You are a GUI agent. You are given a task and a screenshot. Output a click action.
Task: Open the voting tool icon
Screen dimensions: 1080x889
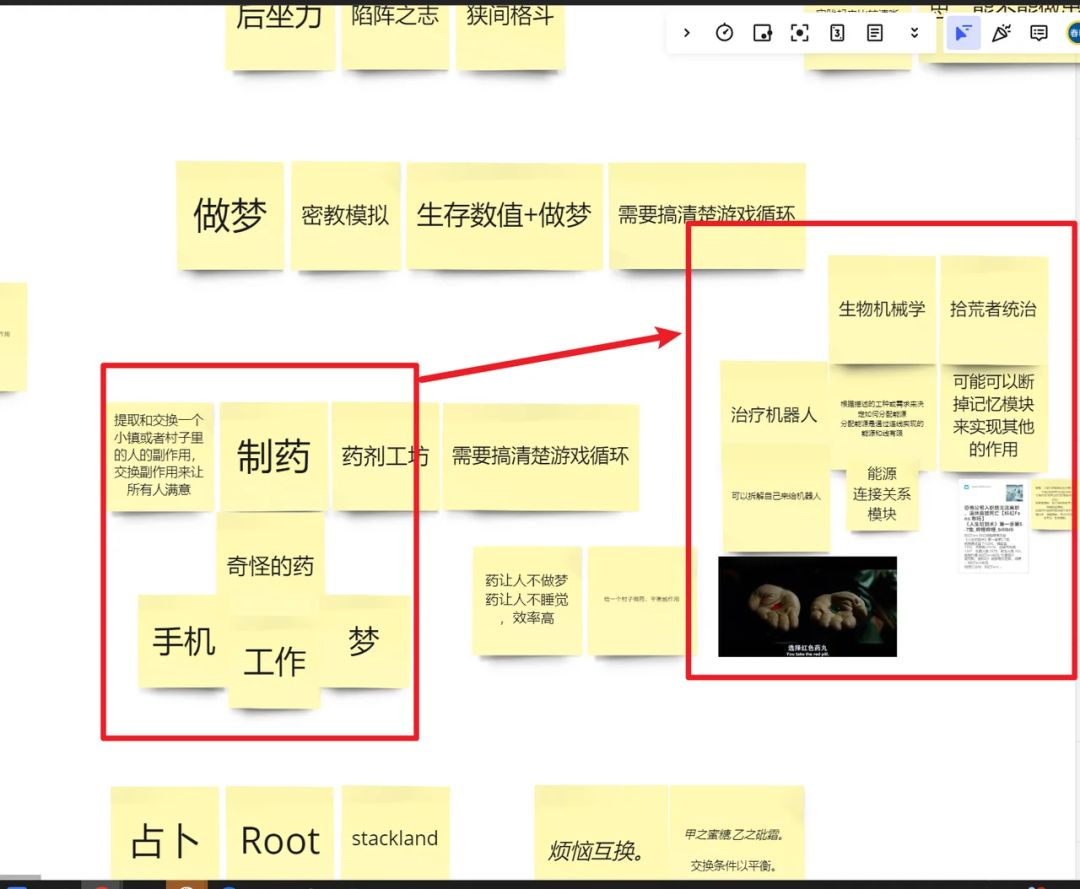pyautogui.click(x=762, y=32)
